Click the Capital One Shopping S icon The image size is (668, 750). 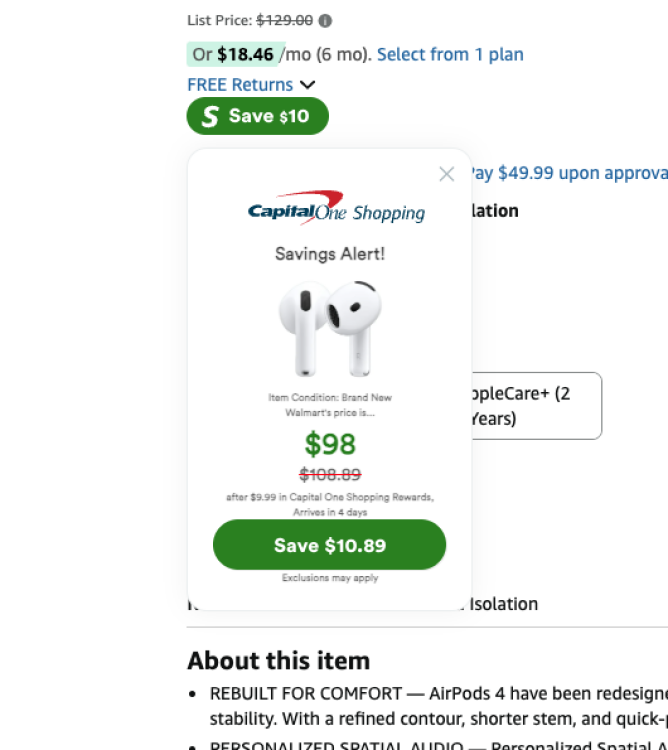(209, 117)
